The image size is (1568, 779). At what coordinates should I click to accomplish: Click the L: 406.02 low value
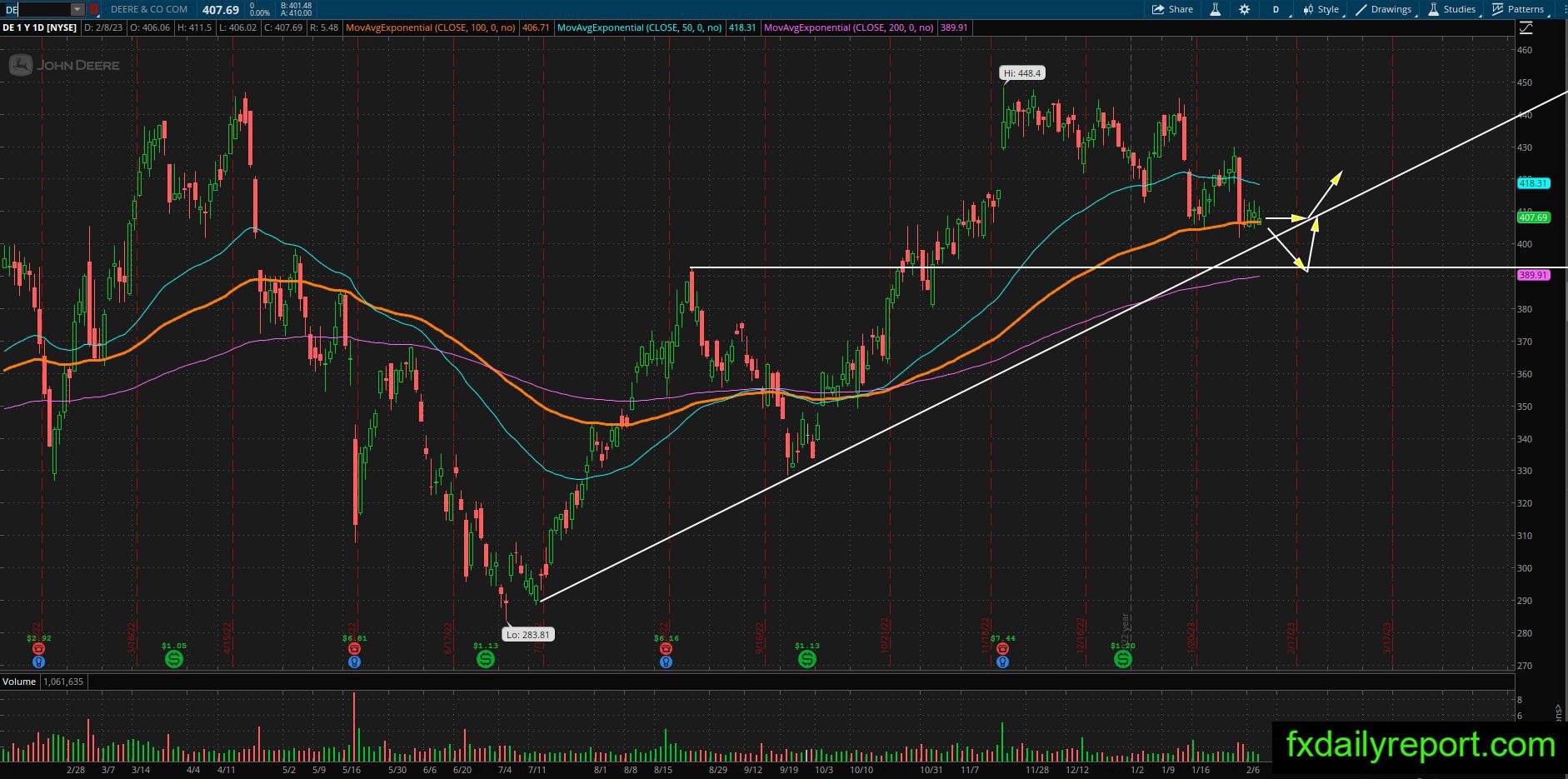238,27
